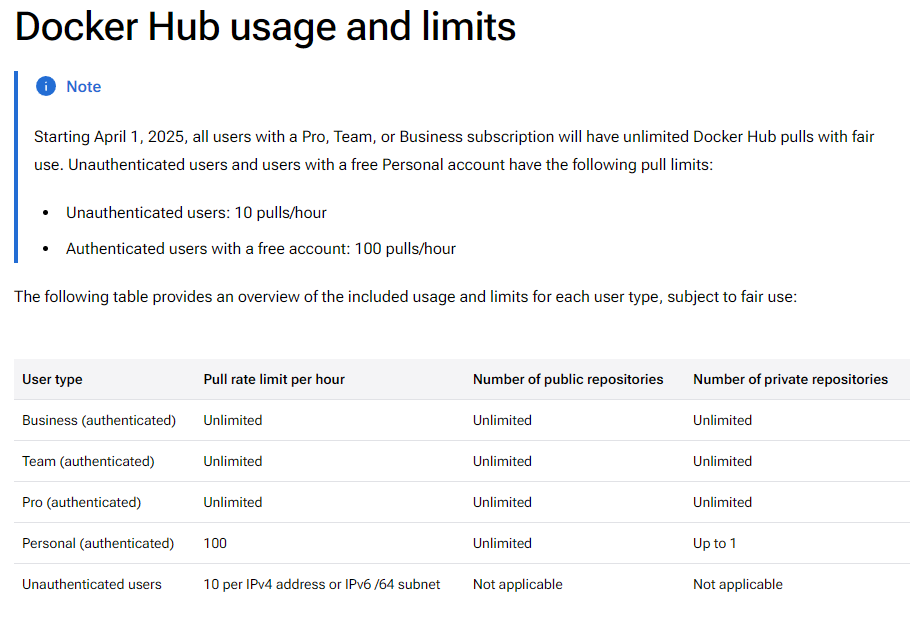Click the "Note" callout label
Image resolution: width=915 pixels, height=618 pixels.
[x=83, y=86]
